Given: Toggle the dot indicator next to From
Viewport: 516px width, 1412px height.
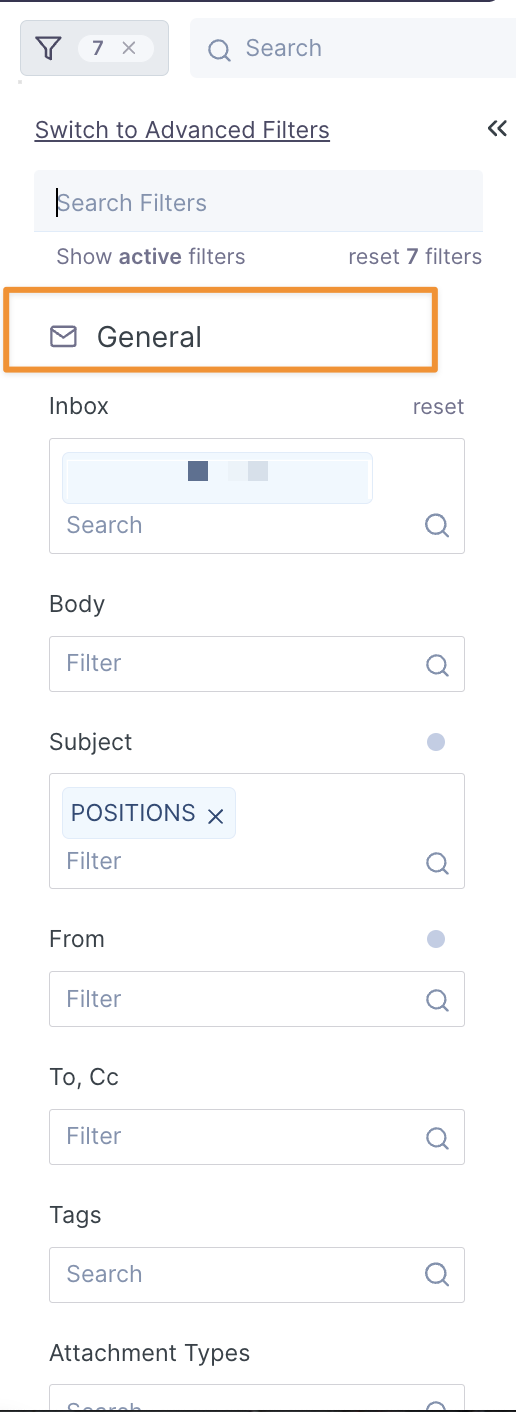Looking at the screenshot, I should coord(435,939).
